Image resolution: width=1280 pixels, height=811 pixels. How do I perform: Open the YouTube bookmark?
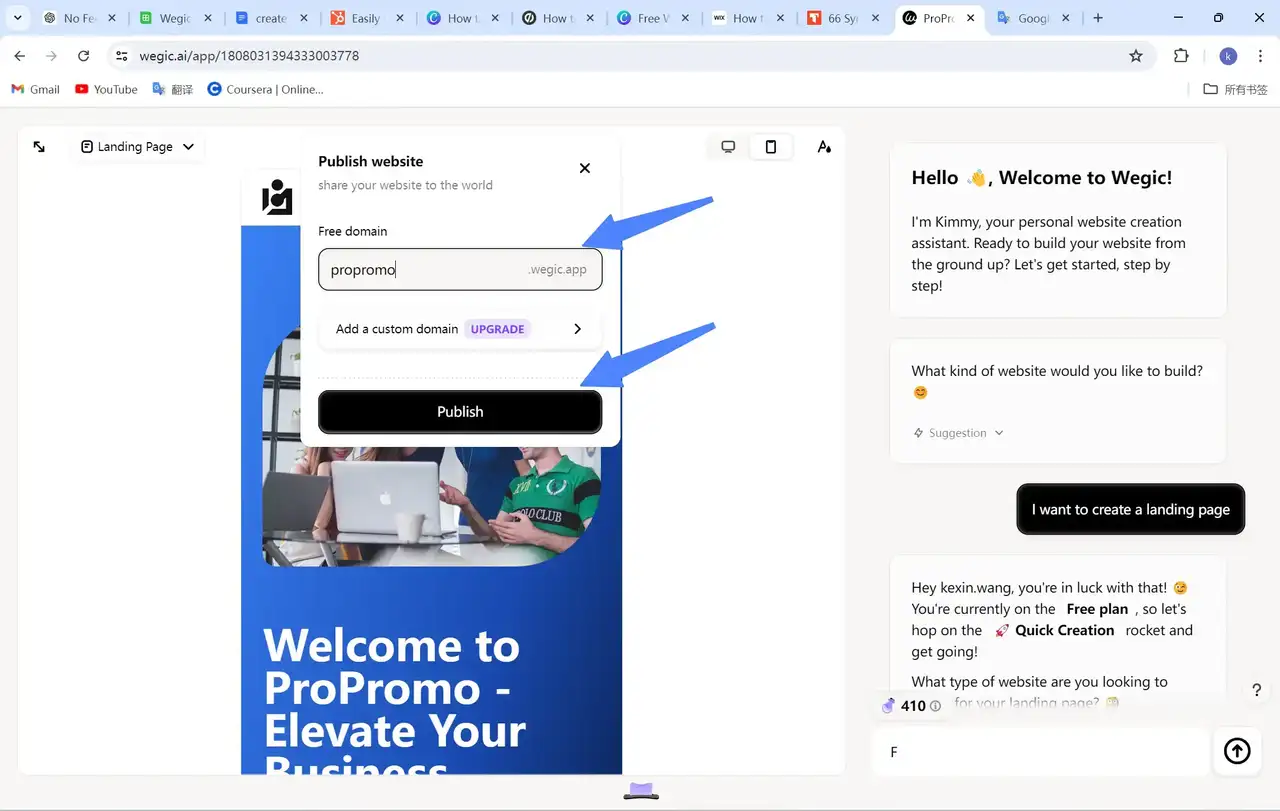click(x=106, y=89)
